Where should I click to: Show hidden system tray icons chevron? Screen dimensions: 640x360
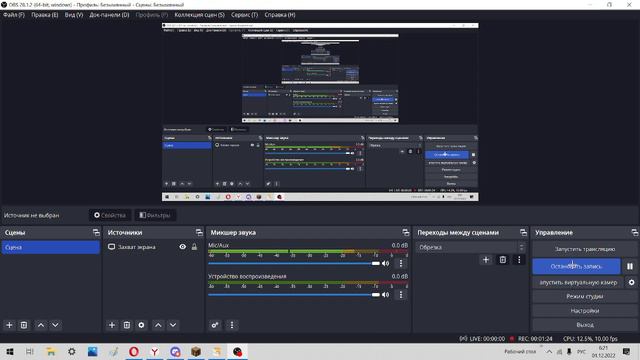point(549,351)
